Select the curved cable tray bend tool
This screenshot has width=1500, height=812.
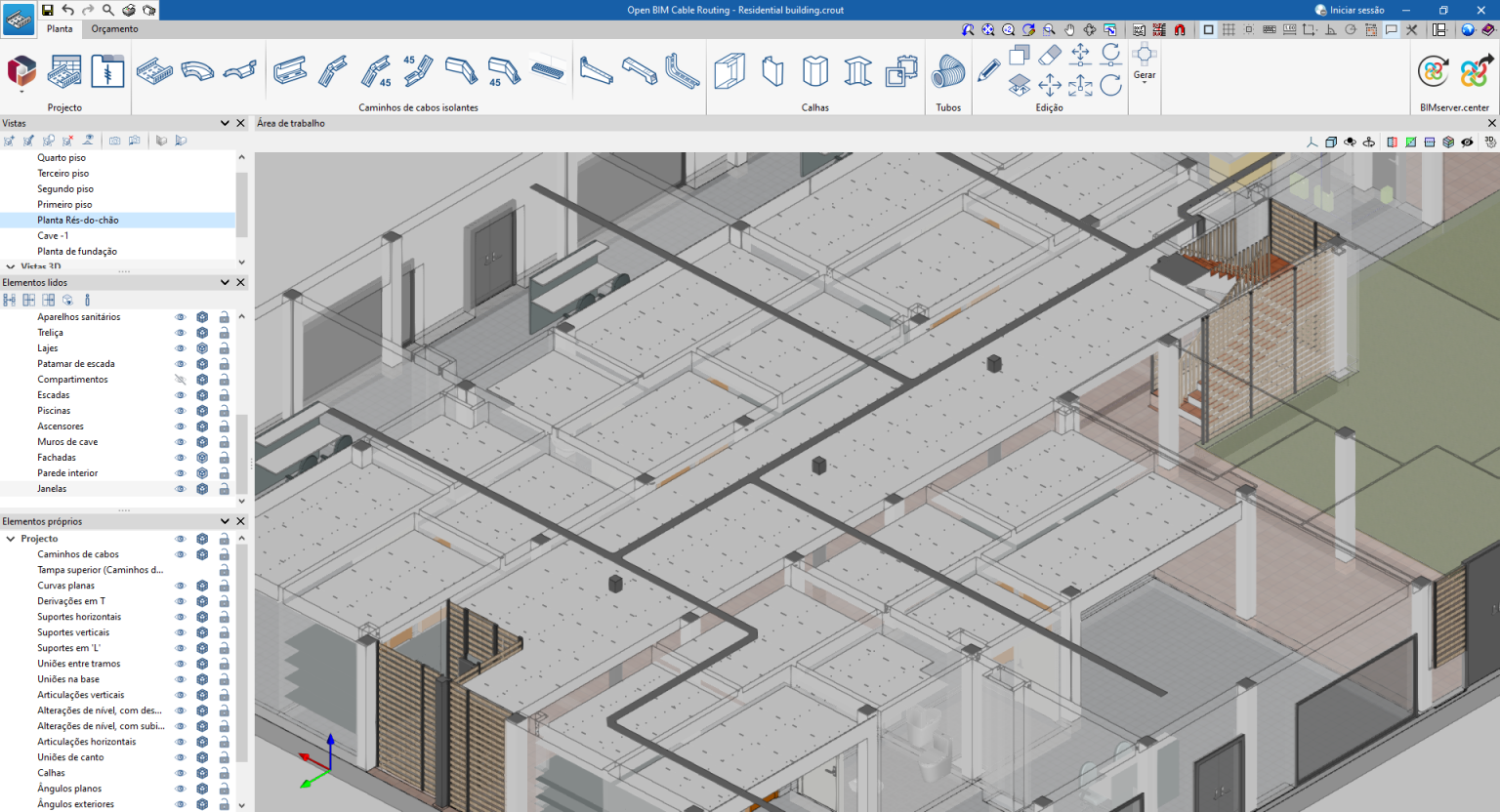197,71
